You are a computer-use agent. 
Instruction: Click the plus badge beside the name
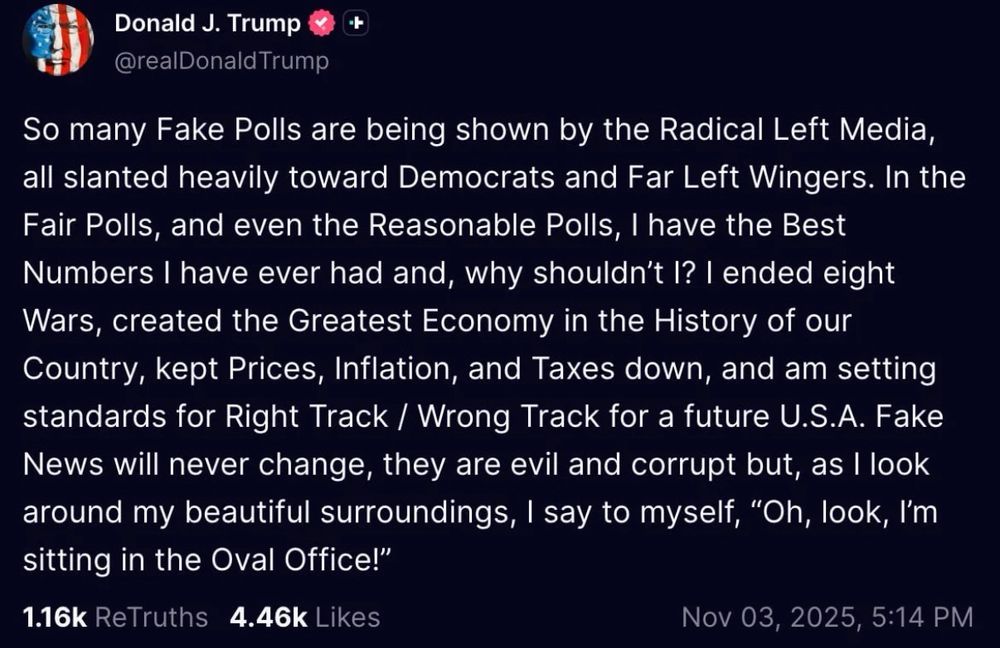point(355,24)
